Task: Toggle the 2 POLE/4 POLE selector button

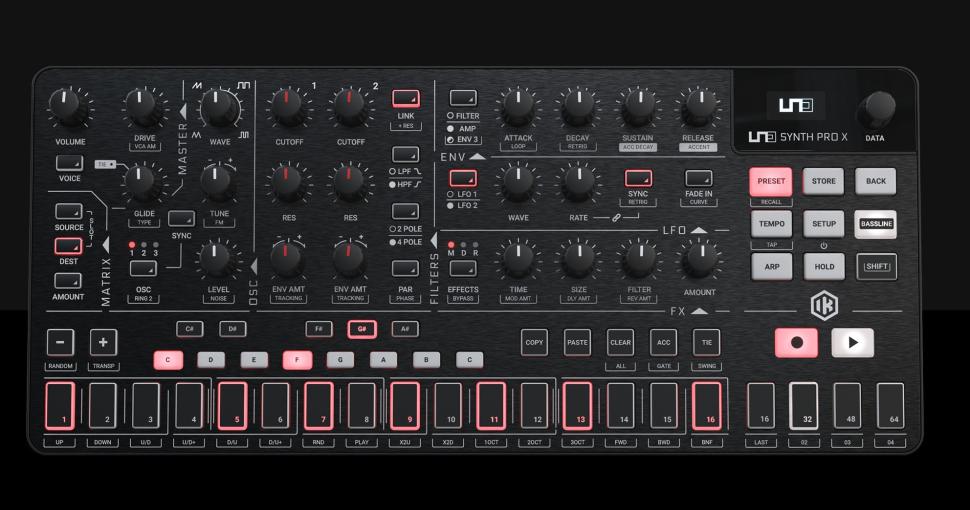Action: click(406, 212)
